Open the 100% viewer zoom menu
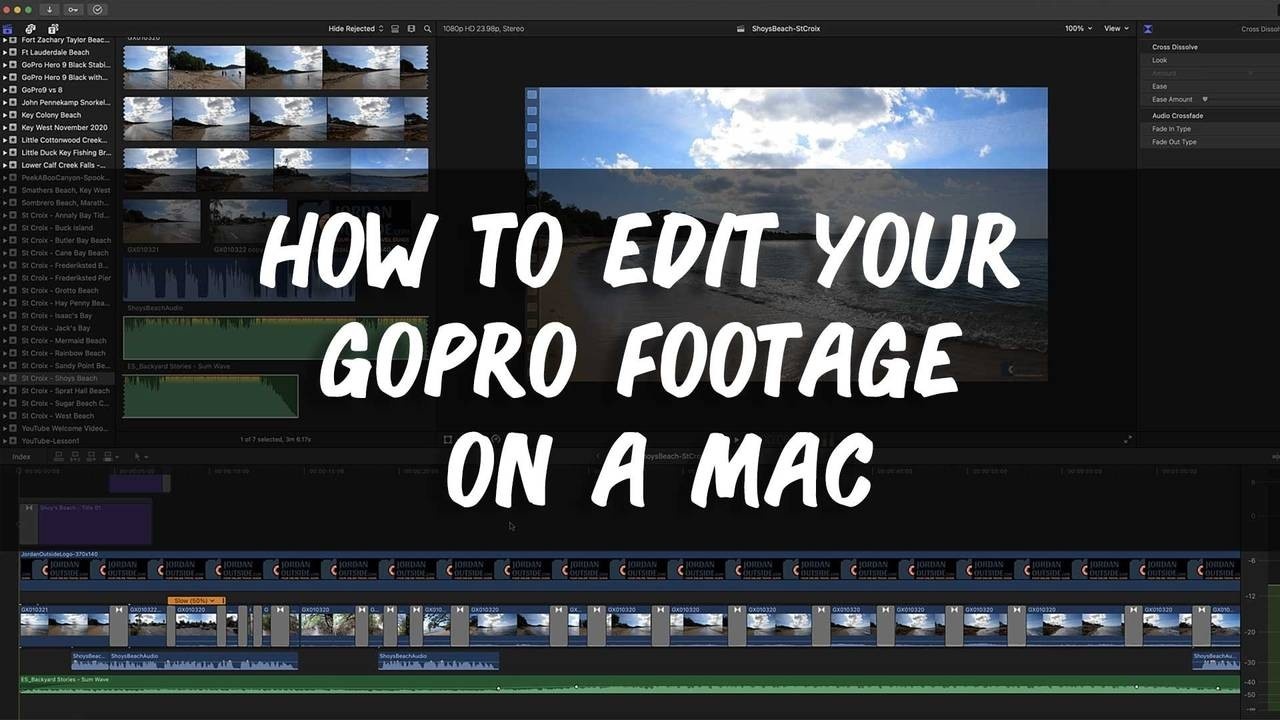This screenshot has height=720, width=1280. click(1078, 29)
